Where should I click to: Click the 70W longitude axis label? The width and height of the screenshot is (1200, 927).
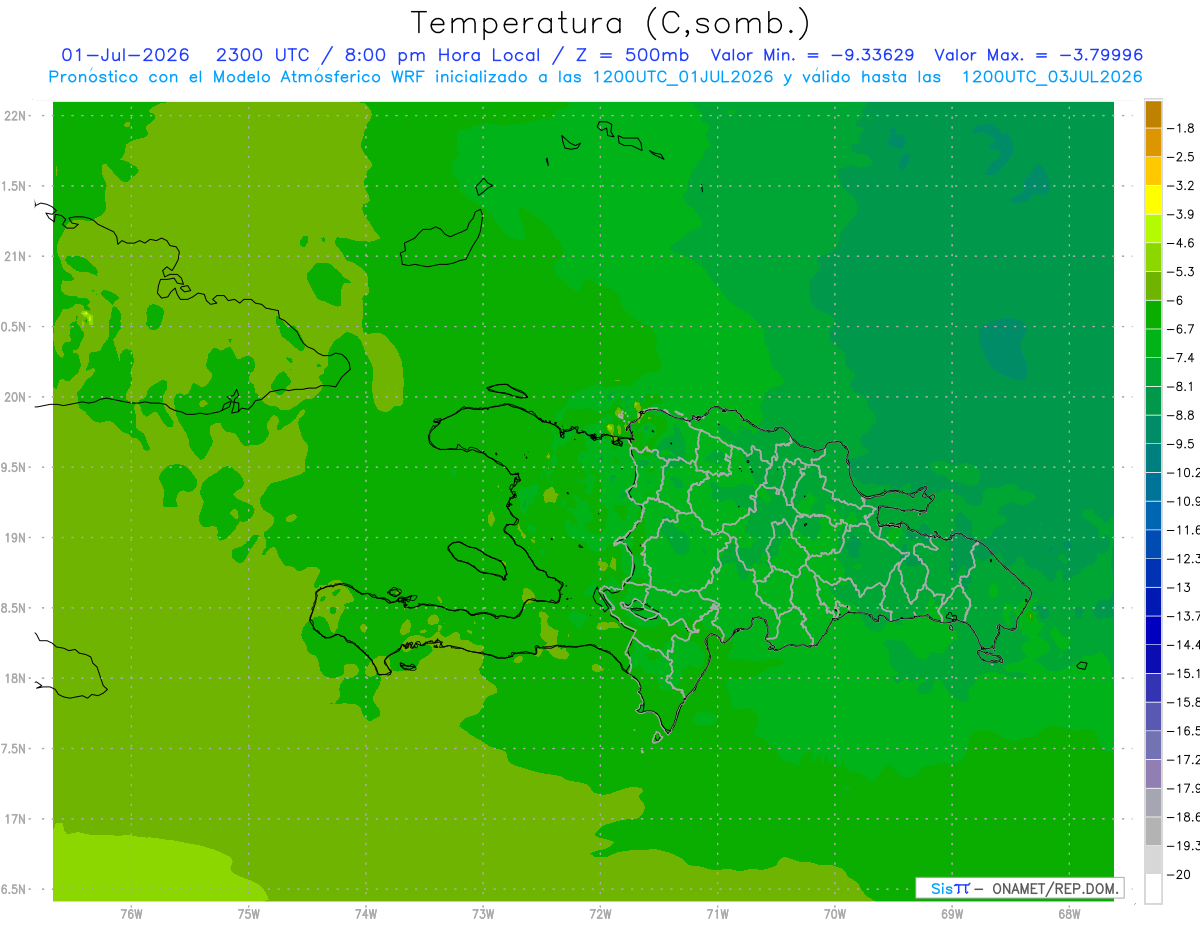[835, 913]
